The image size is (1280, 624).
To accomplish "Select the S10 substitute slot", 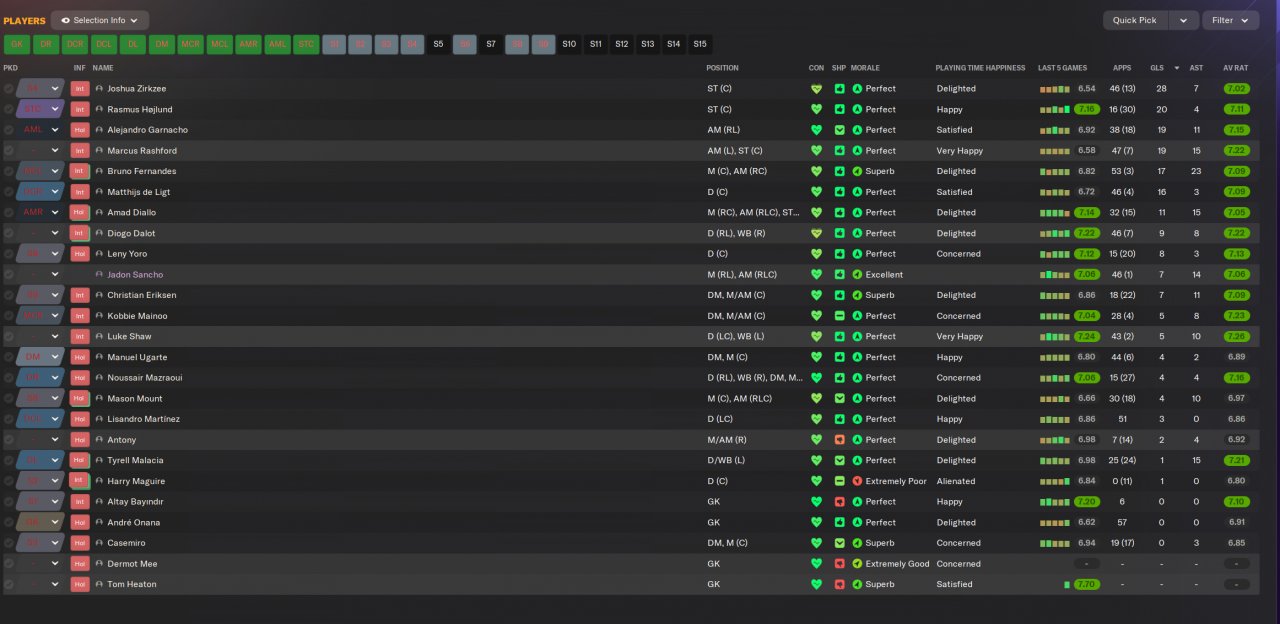I will coord(569,44).
